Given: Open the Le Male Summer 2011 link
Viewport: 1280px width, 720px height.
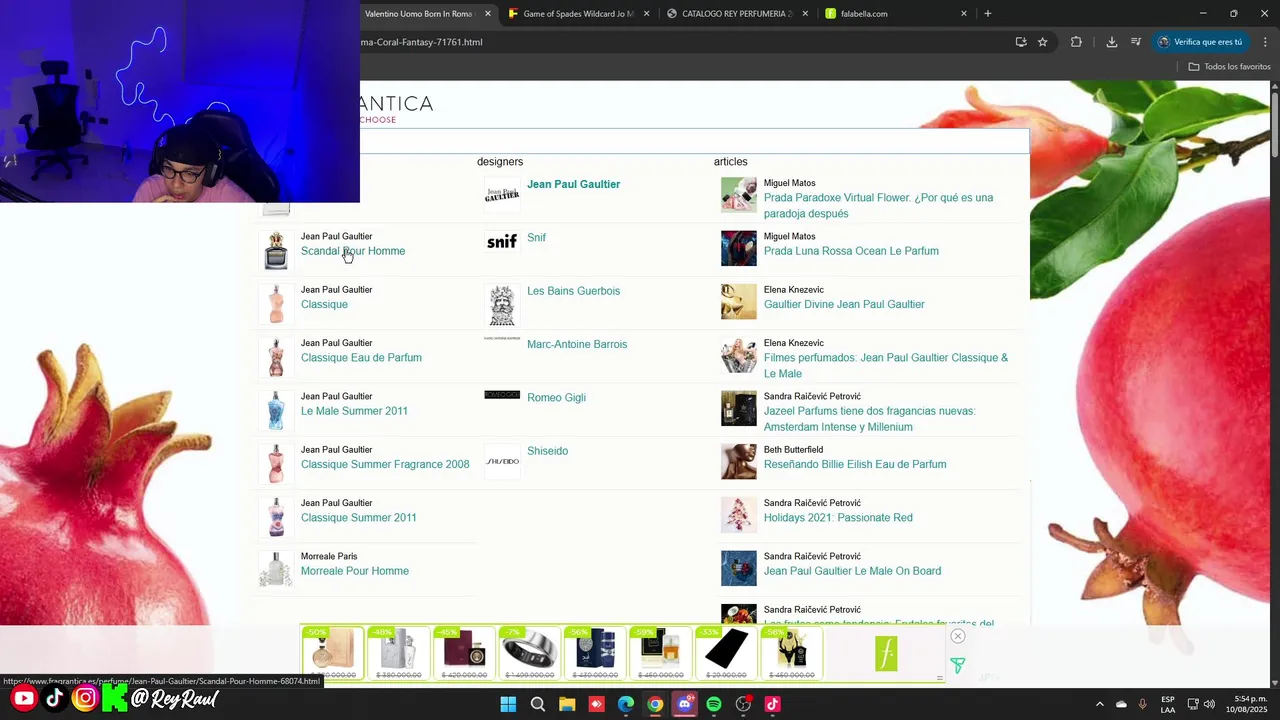Looking at the screenshot, I should click(354, 411).
